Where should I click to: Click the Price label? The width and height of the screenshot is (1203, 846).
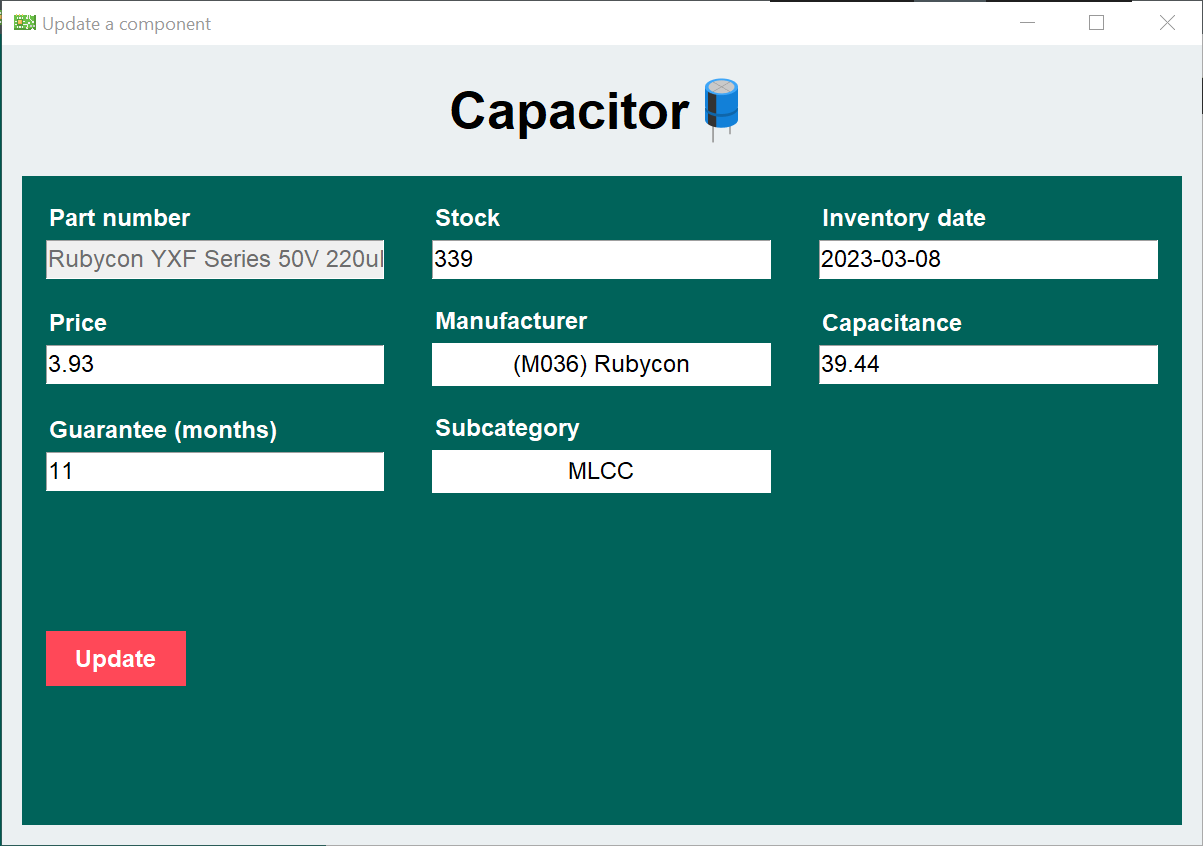pyautogui.click(x=78, y=323)
